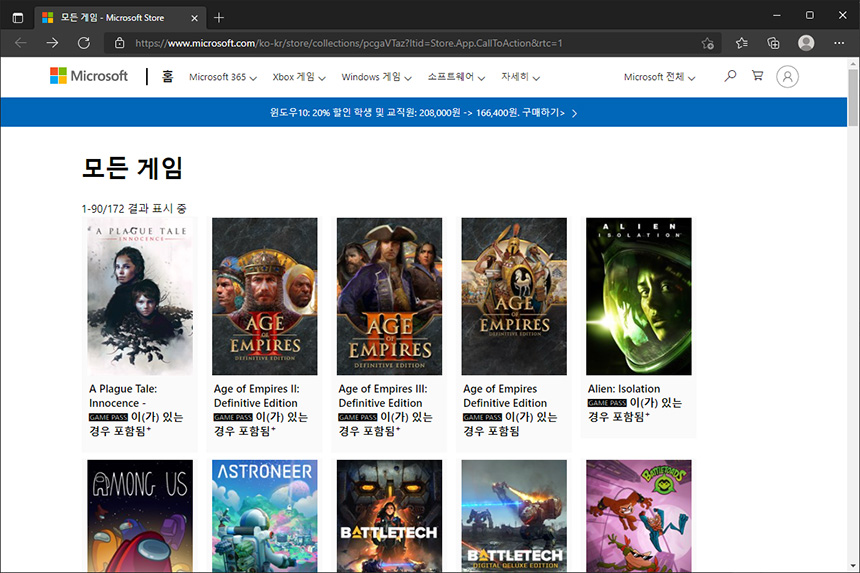Screen dimensions: 860x573
Task: Click the 모든 게임 heading
Action: pyautogui.click(x=132, y=167)
